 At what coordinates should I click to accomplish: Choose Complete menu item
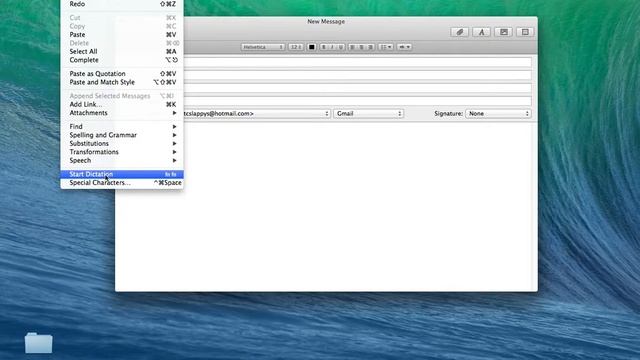click(x=122, y=60)
